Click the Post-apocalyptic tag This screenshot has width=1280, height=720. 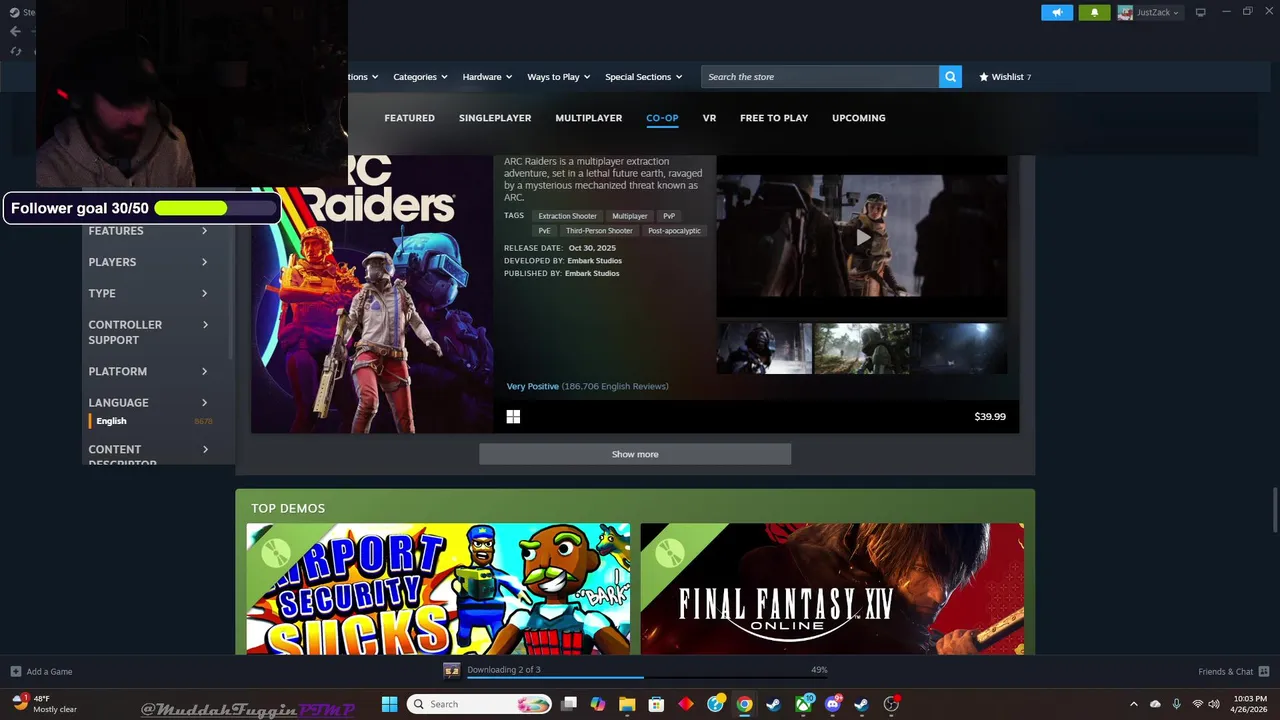tap(674, 231)
